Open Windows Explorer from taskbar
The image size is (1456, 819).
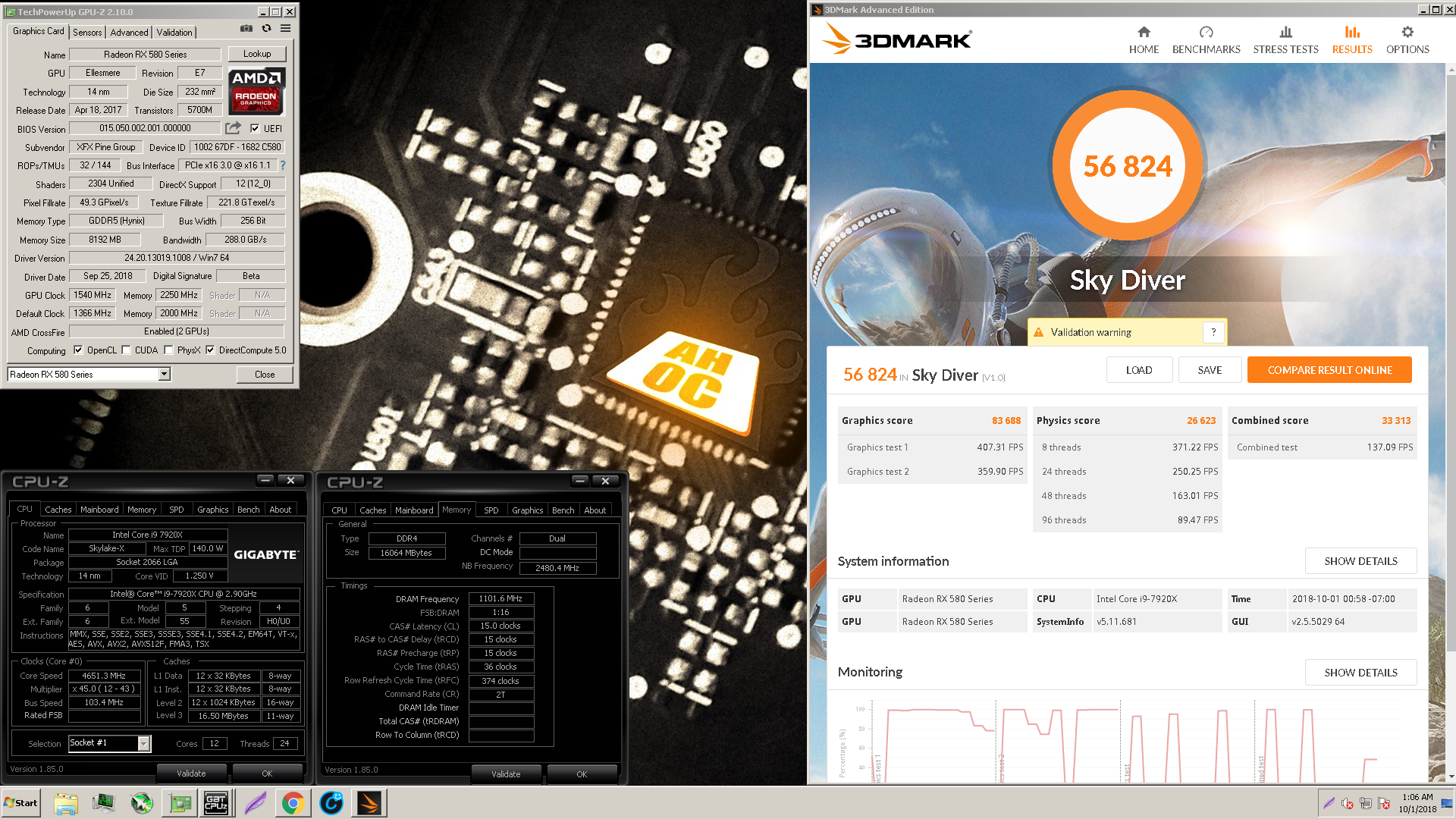point(66,803)
